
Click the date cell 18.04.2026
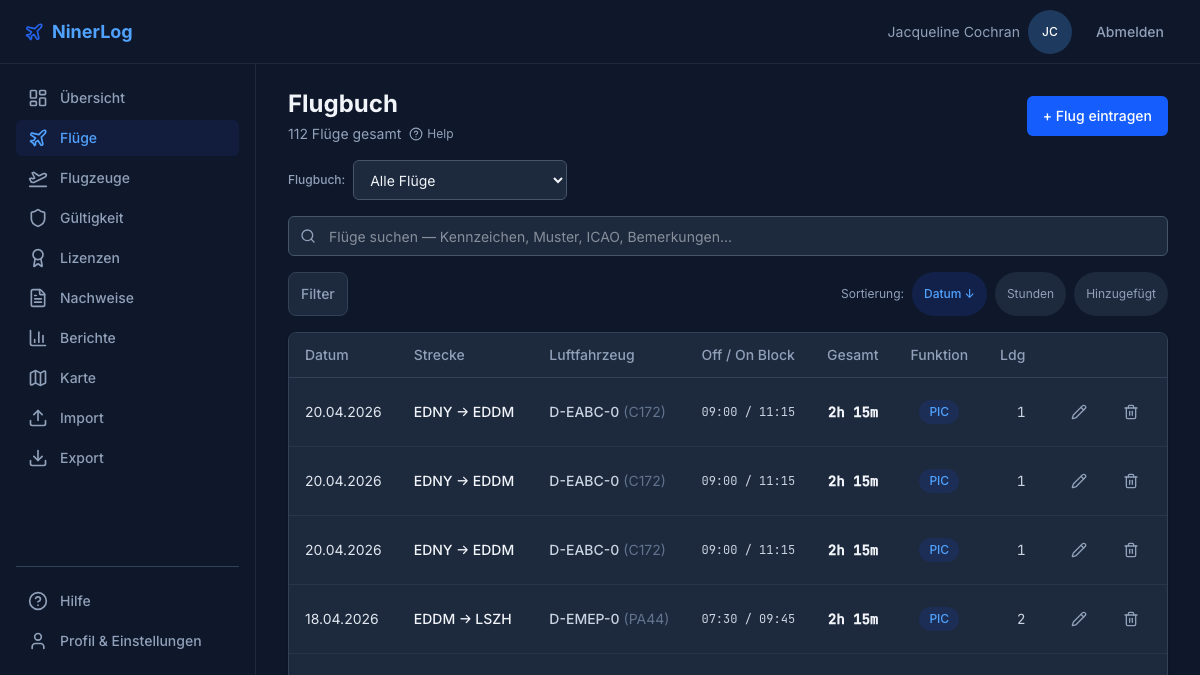pos(342,619)
